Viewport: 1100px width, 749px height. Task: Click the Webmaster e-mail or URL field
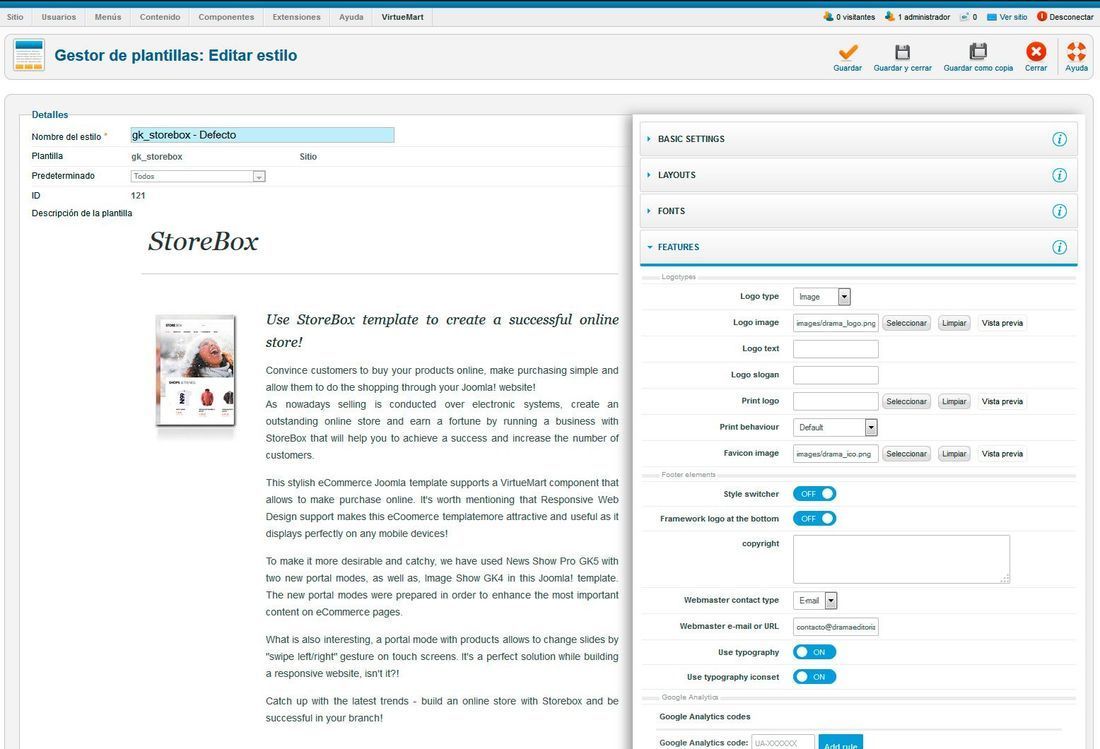point(836,626)
